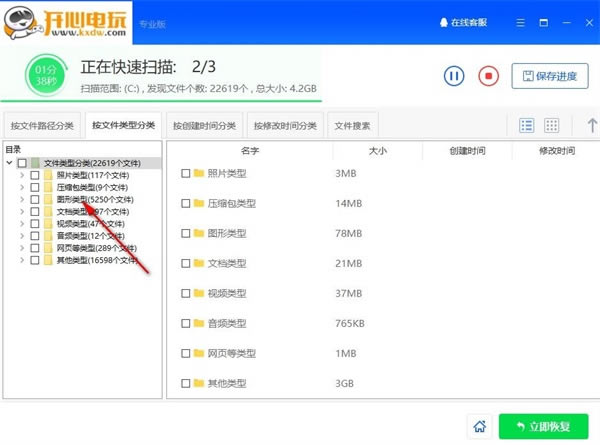600x445 pixels.
Task: Expand 音频类型 tree node
Action: 22,236
